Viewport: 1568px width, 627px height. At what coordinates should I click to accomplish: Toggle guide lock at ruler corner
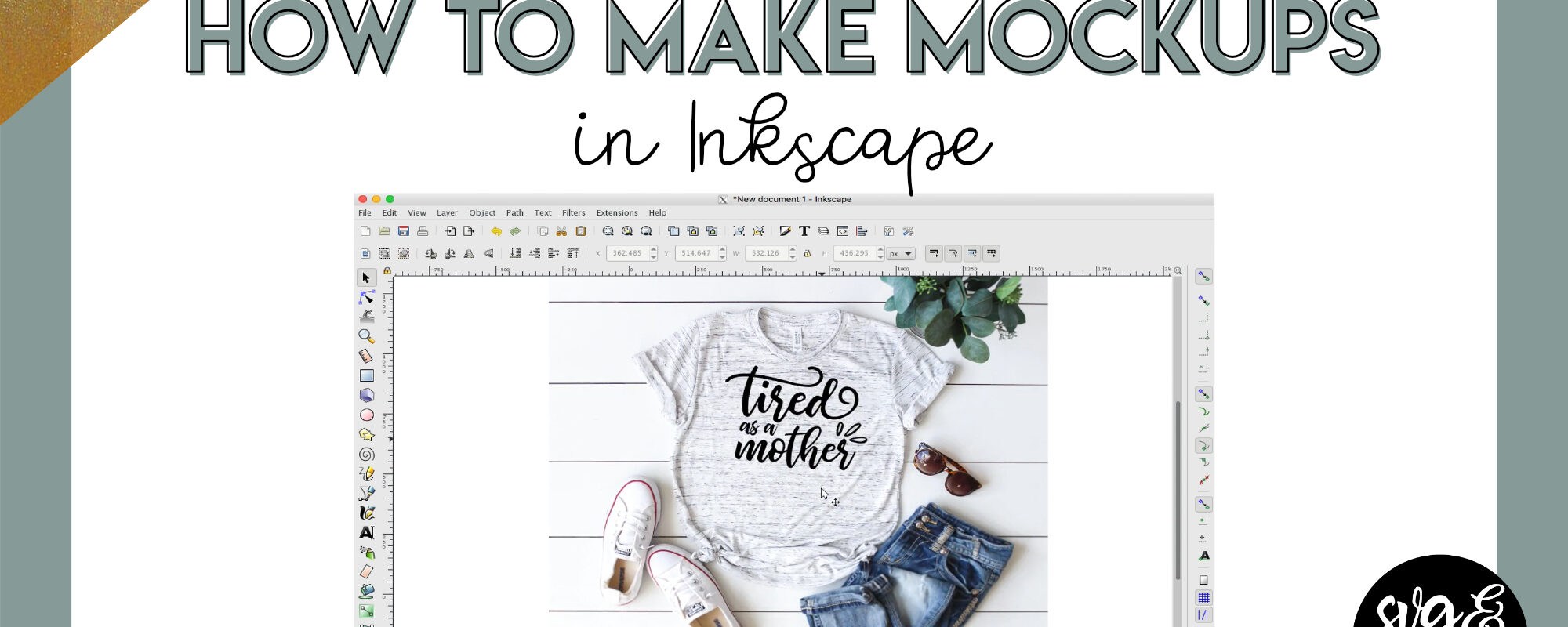(x=387, y=270)
